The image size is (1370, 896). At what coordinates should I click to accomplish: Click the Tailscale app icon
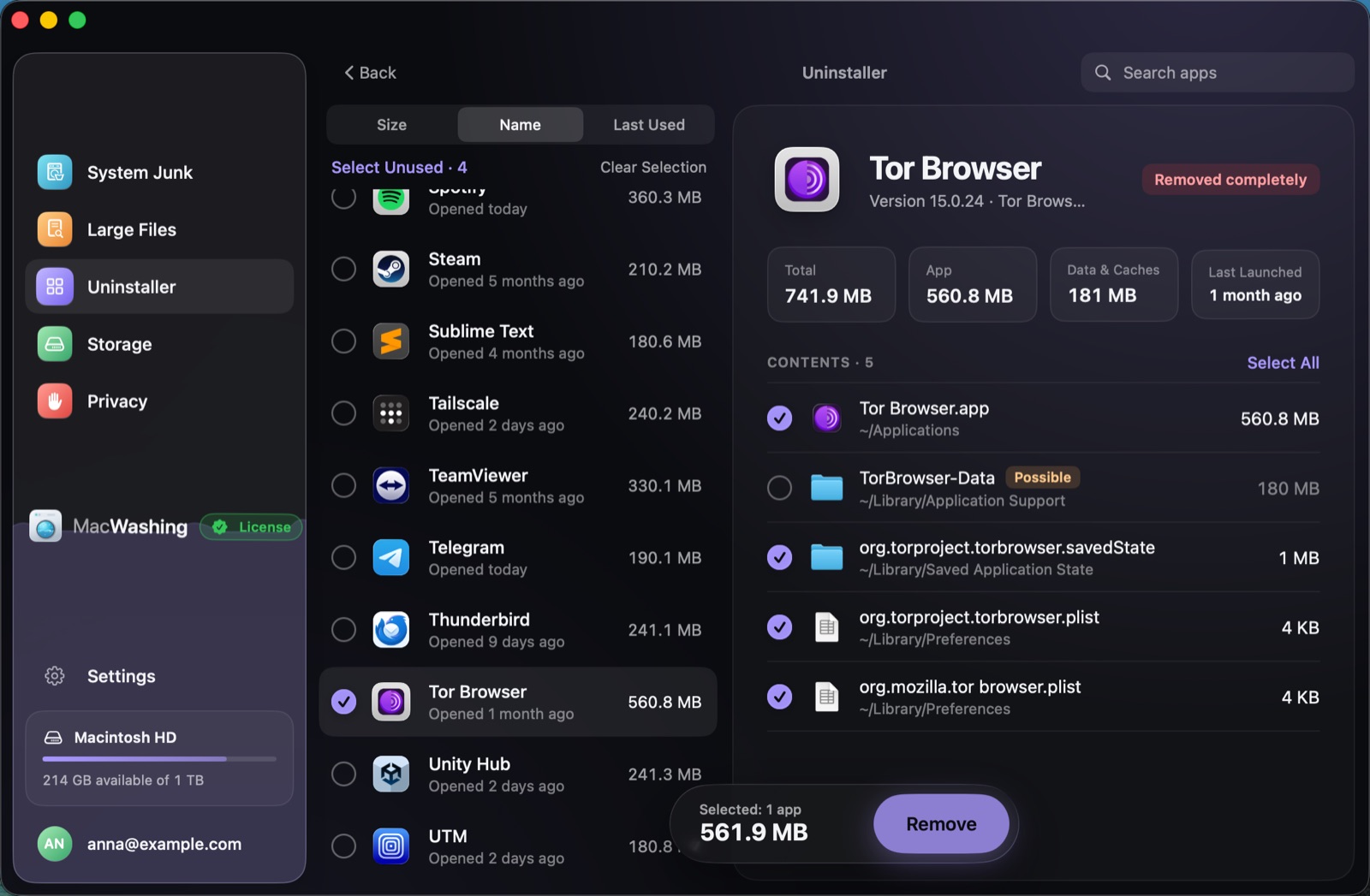pyautogui.click(x=391, y=413)
